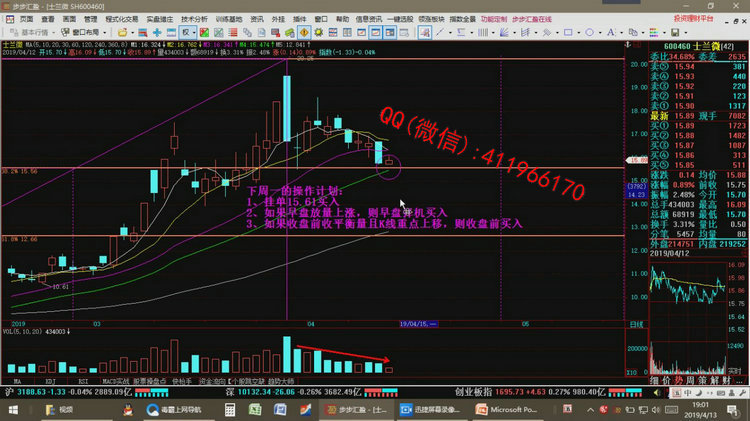The height and width of the screenshot is (421, 750).
Task: Open dropdown arrow next to color palette
Action: click(663, 31)
